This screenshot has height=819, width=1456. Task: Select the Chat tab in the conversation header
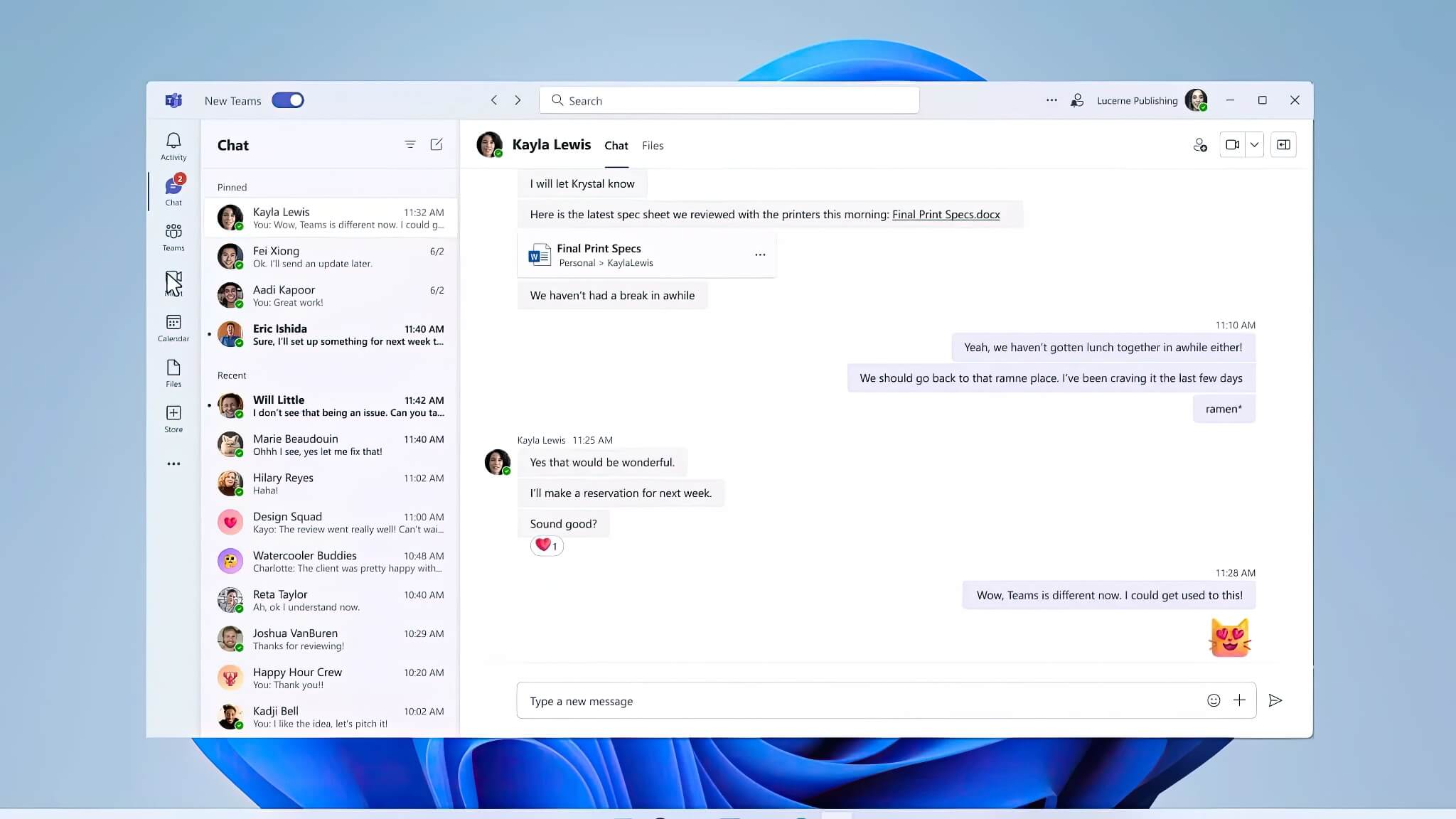(616, 146)
